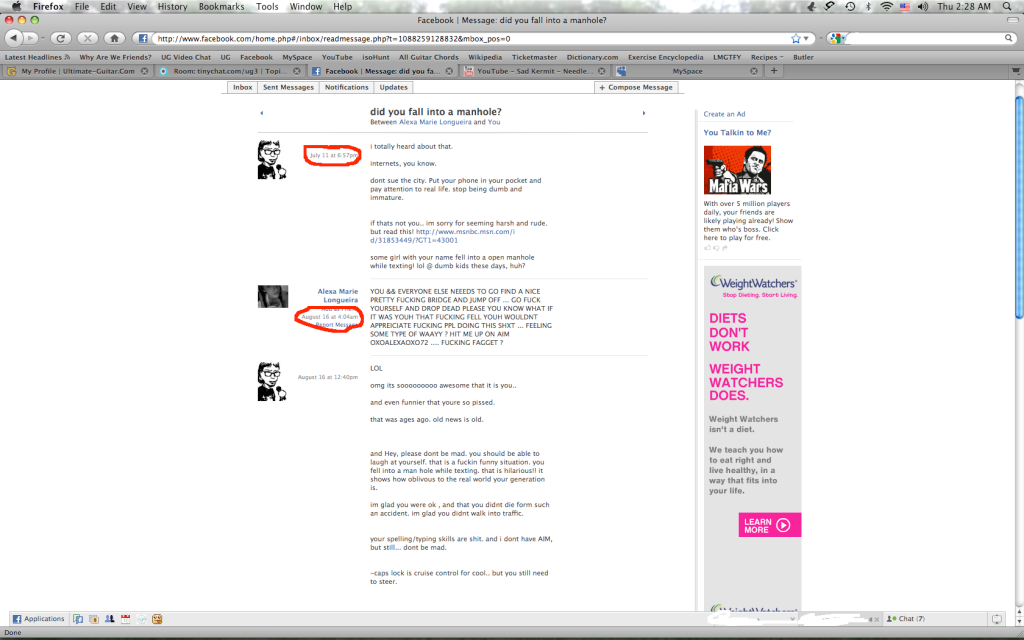Click the stop loading X button
This screenshot has height=640, width=1024.
(x=88, y=39)
